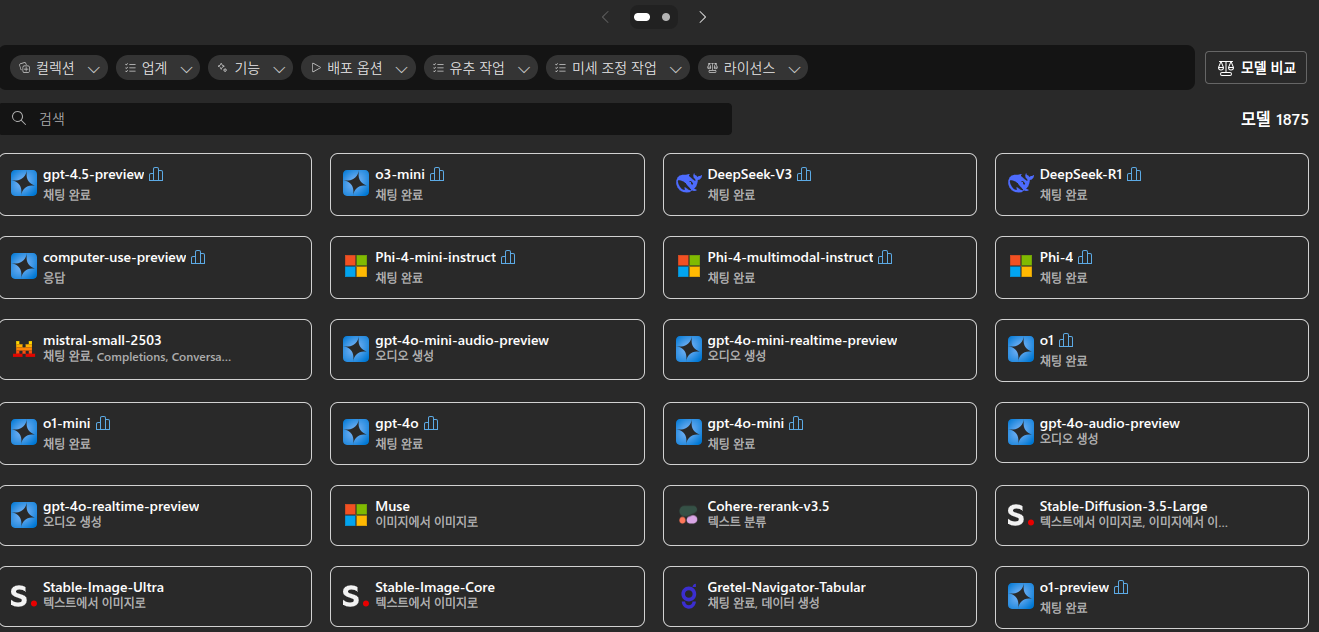Click the benchmark icon beside computer-use-preview
This screenshot has height=632, width=1319.
[198, 257]
